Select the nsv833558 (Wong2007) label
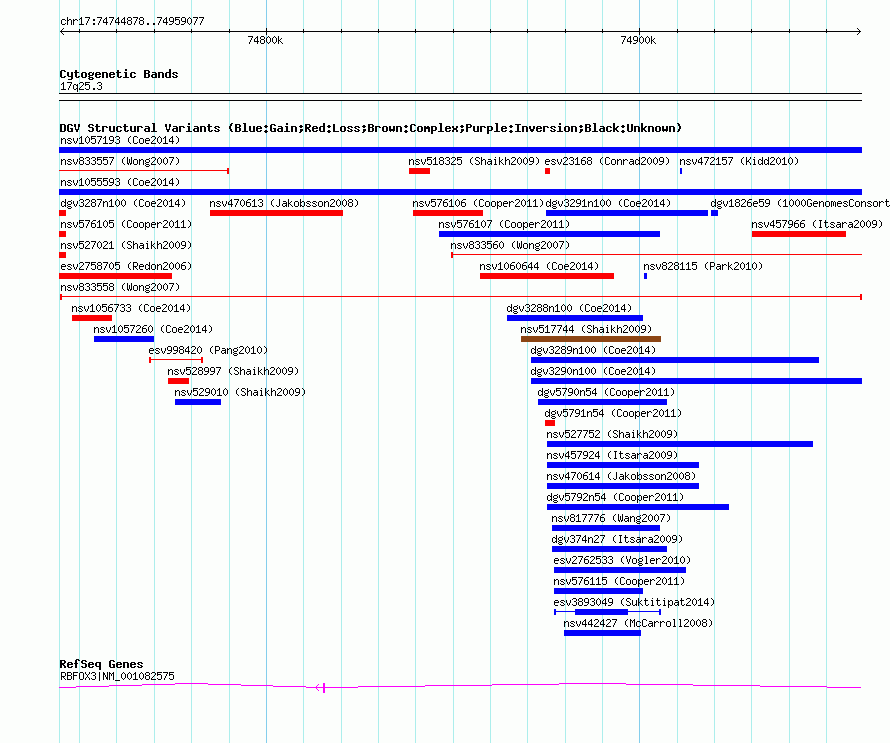The image size is (890, 743). 120,287
